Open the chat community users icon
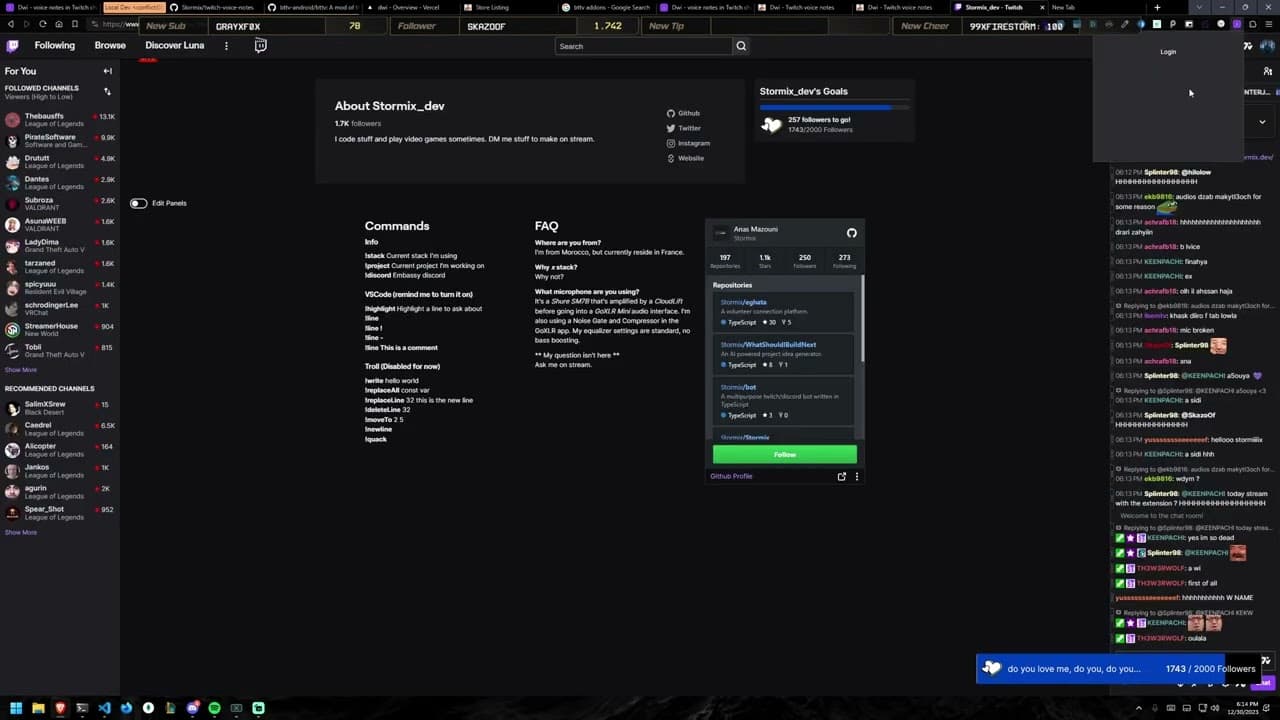 (1268, 71)
